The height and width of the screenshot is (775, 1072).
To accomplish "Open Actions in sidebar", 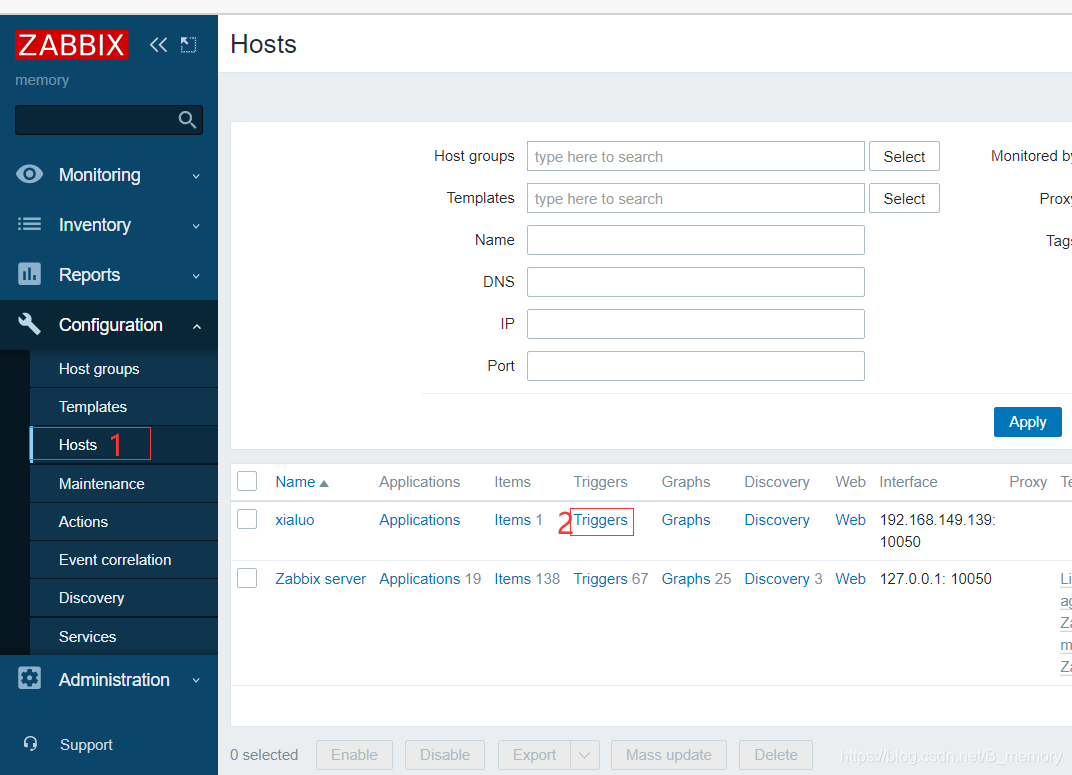I will pos(83,521).
